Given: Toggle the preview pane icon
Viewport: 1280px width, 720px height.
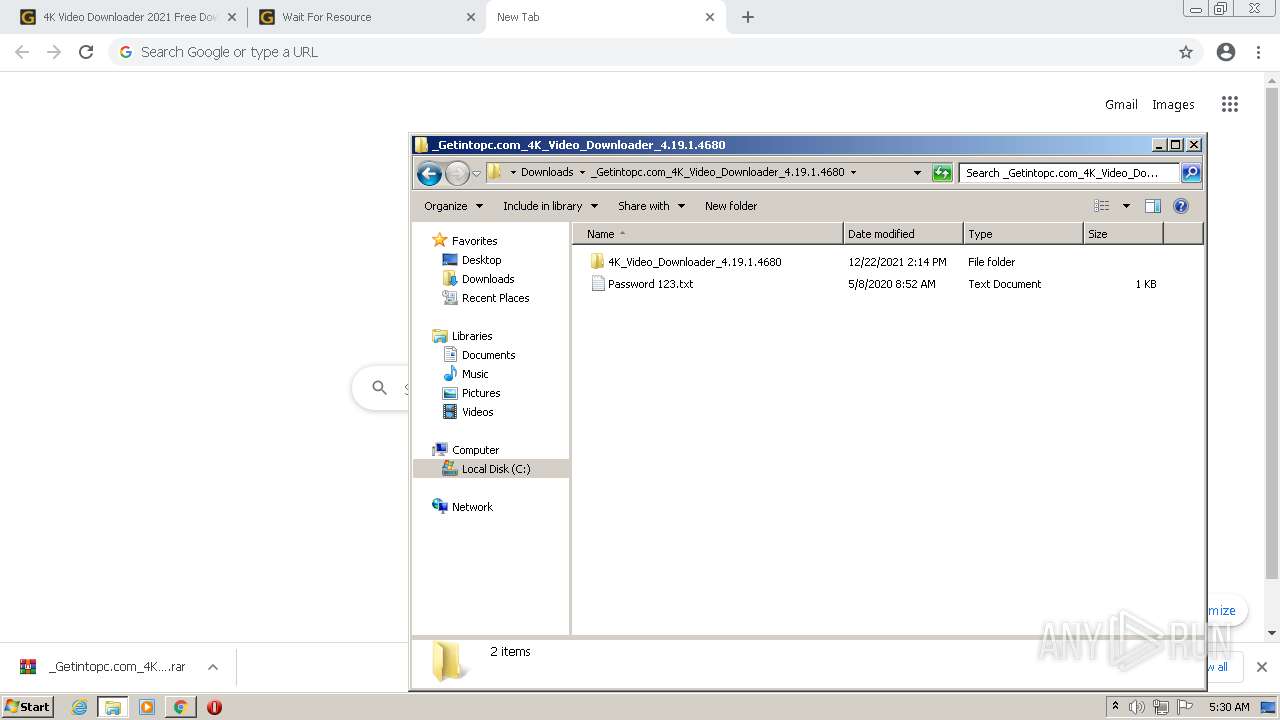Looking at the screenshot, I should [x=1152, y=206].
